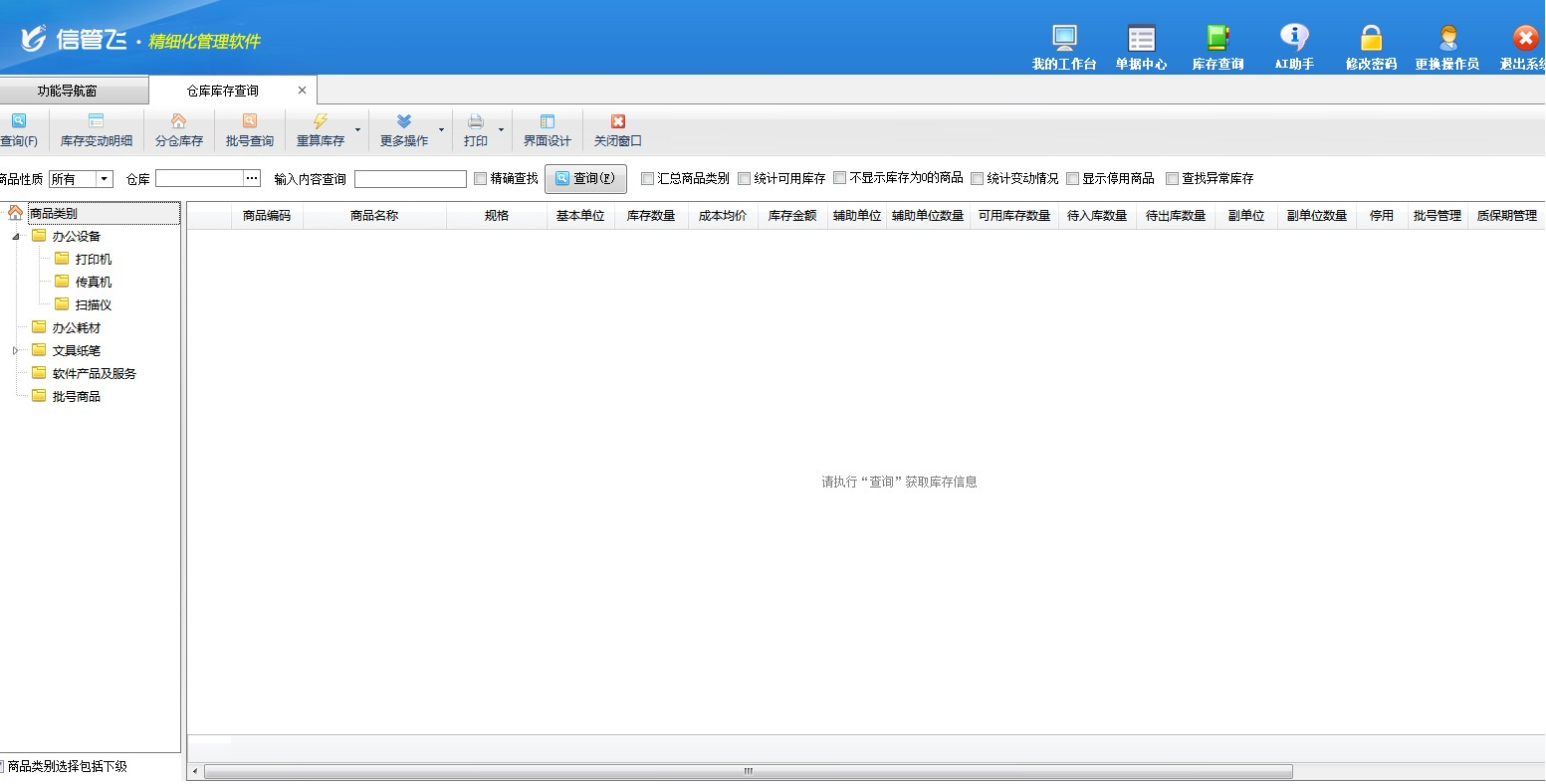Screen dimensions: 1546x784
Task: Open the 单据中心 icon
Action: tap(1141, 40)
